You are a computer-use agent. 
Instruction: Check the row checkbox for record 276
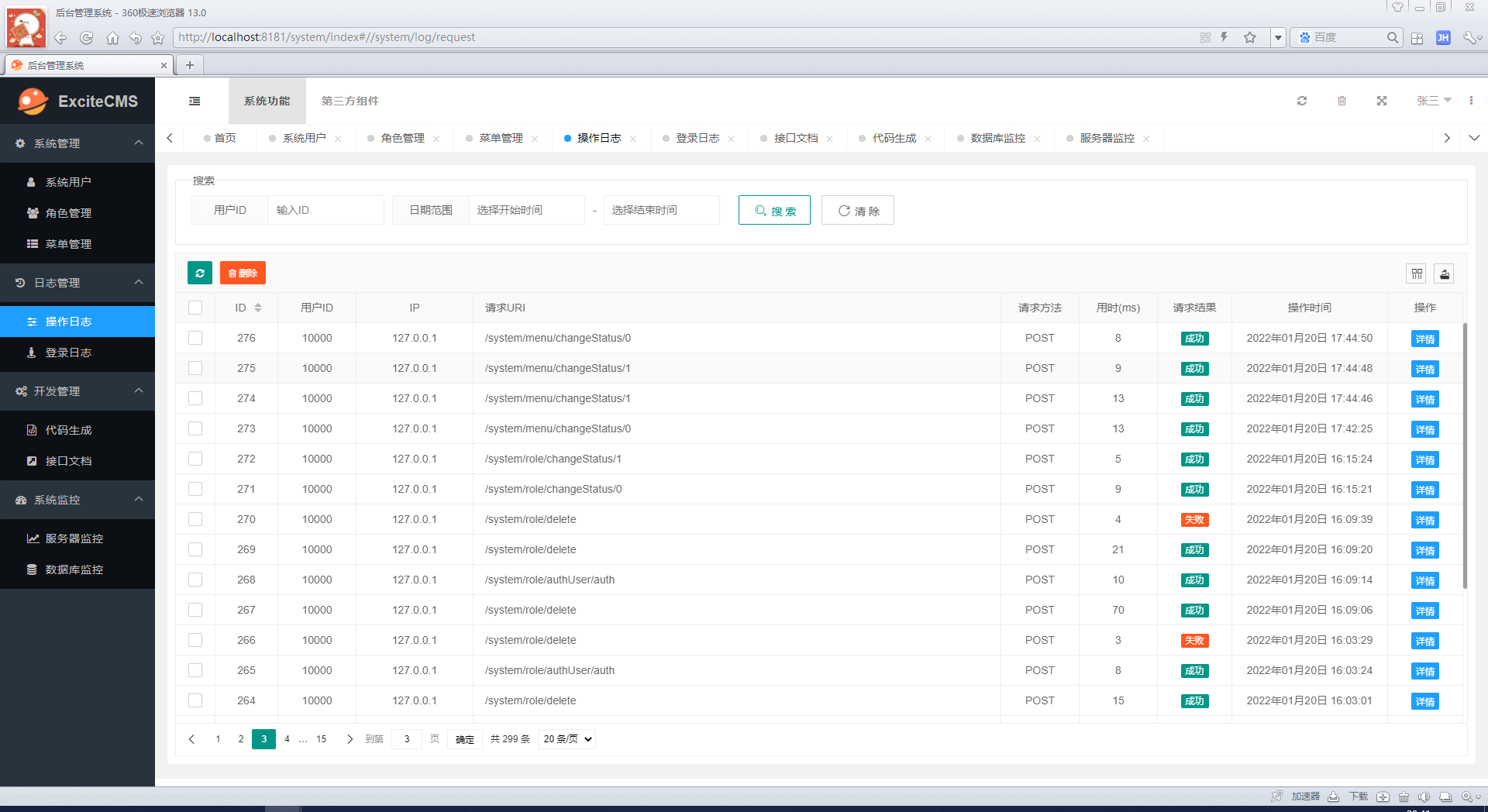coord(195,338)
